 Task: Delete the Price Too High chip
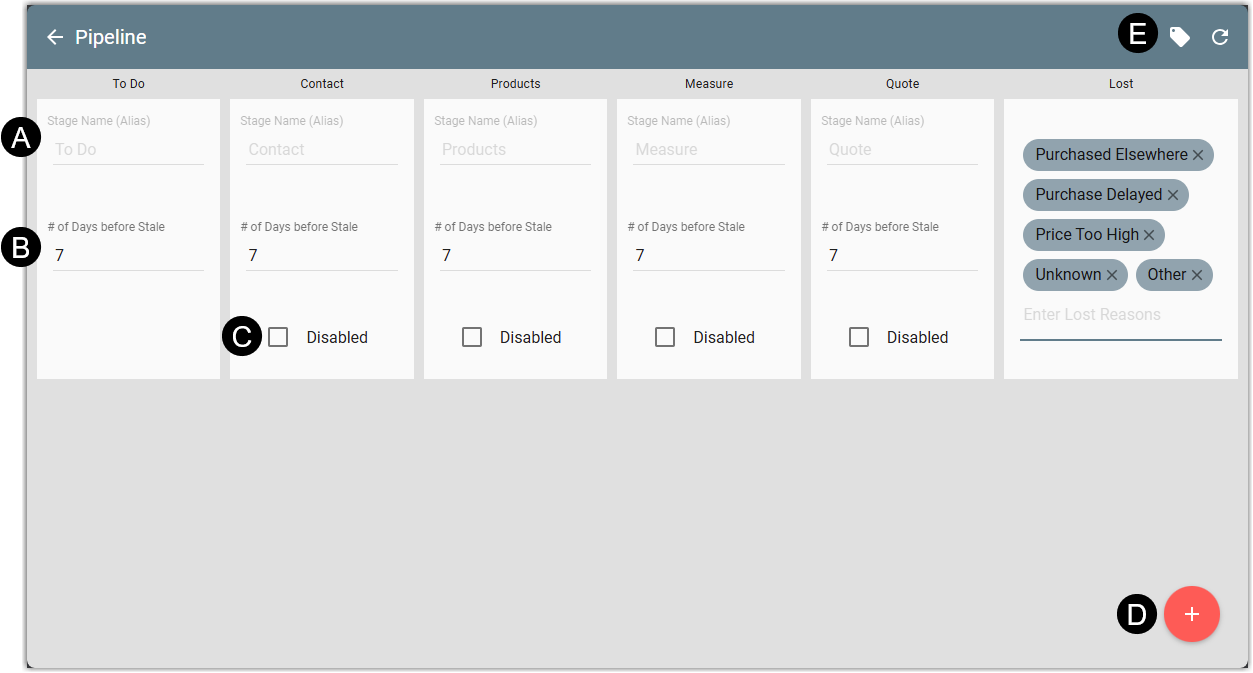1149,235
